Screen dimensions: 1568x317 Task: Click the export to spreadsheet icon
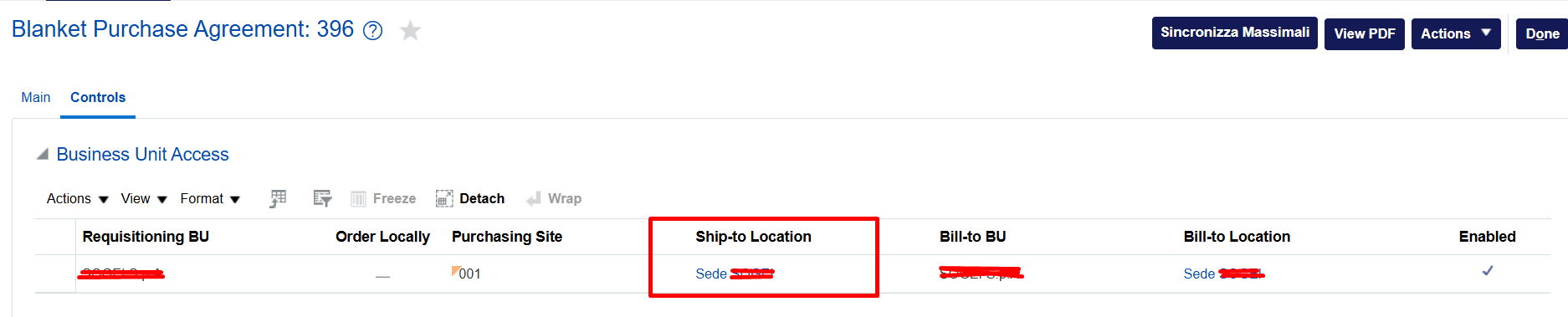tap(278, 198)
